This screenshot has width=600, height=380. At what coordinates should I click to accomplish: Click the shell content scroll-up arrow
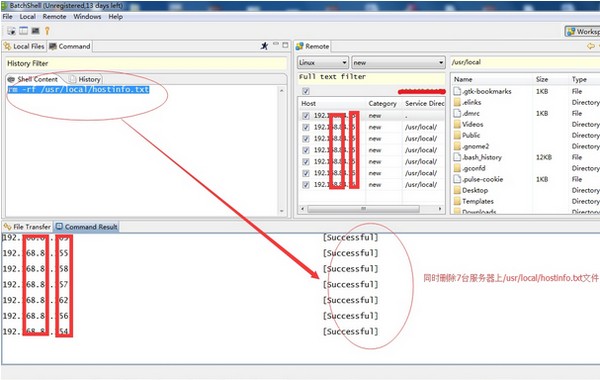click(x=282, y=91)
